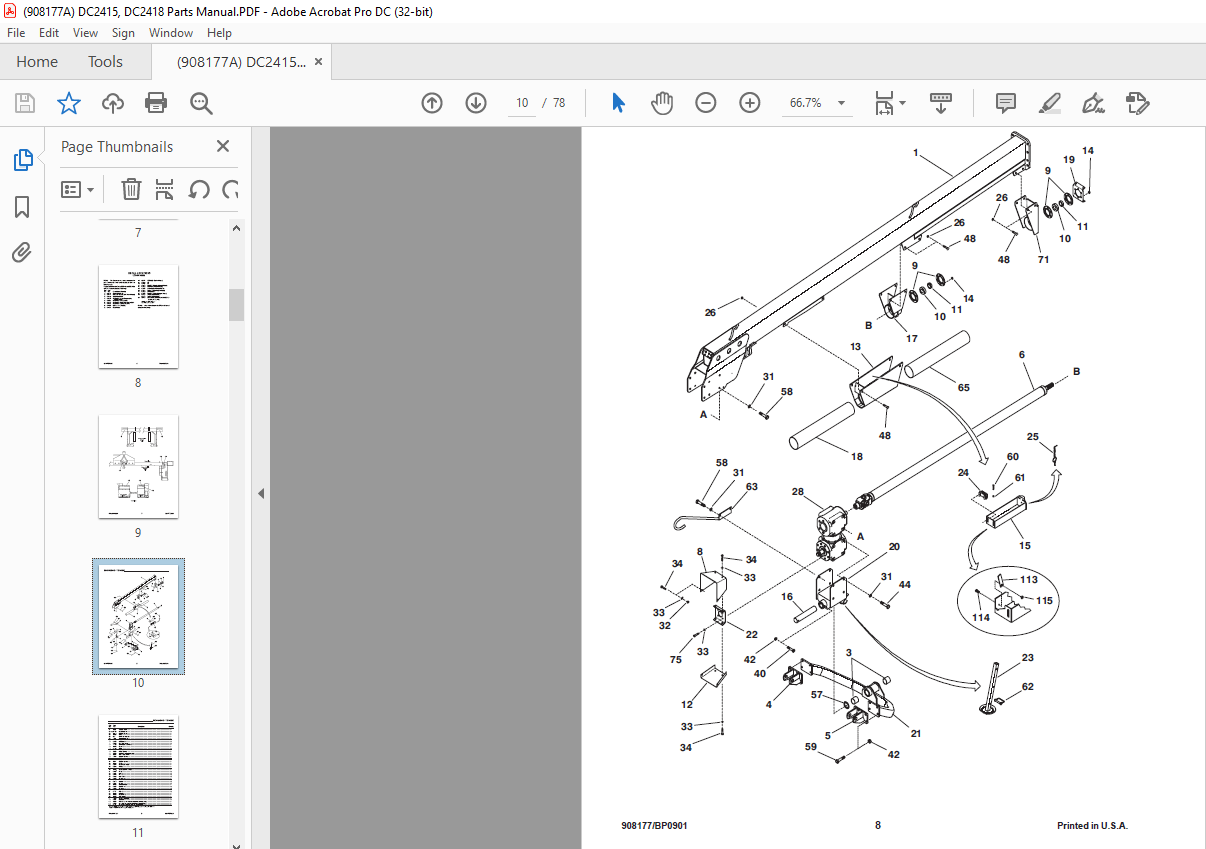This screenshot has height=849, width=1206.
Task: Zoom in with the plus button
Action: click(750, 103)
